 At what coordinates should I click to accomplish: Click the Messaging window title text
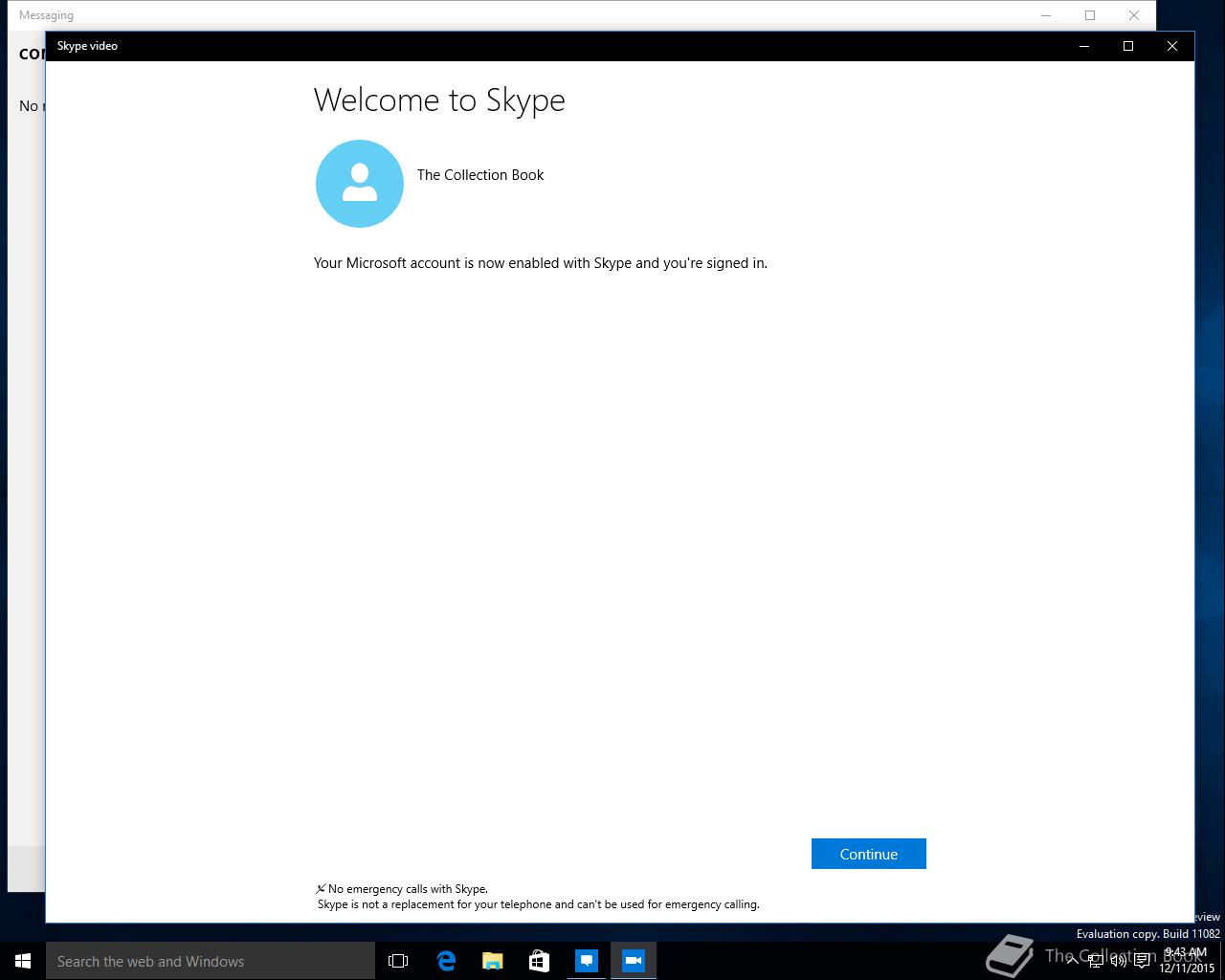click(46, 15)
